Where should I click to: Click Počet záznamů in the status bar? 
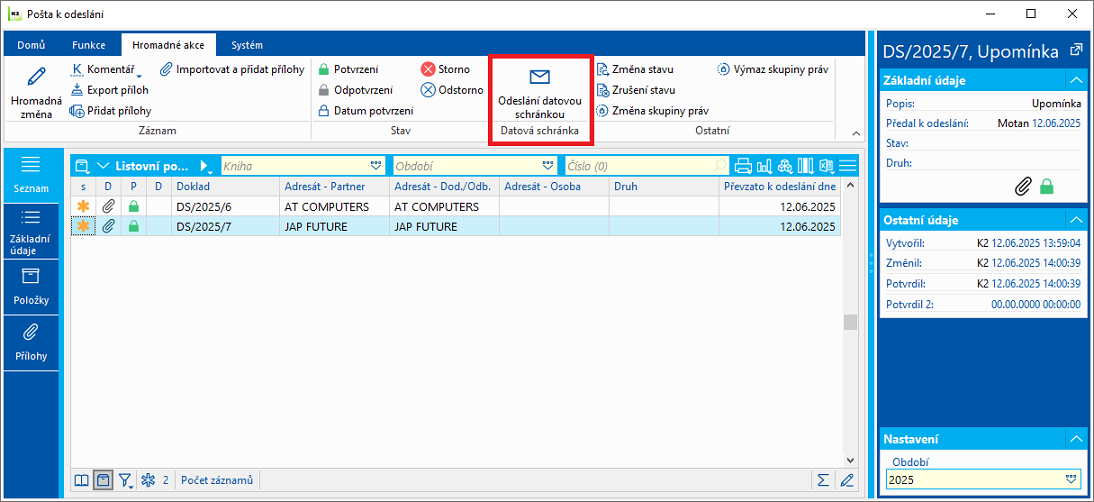pyautogui.click(x=216, y=480)
